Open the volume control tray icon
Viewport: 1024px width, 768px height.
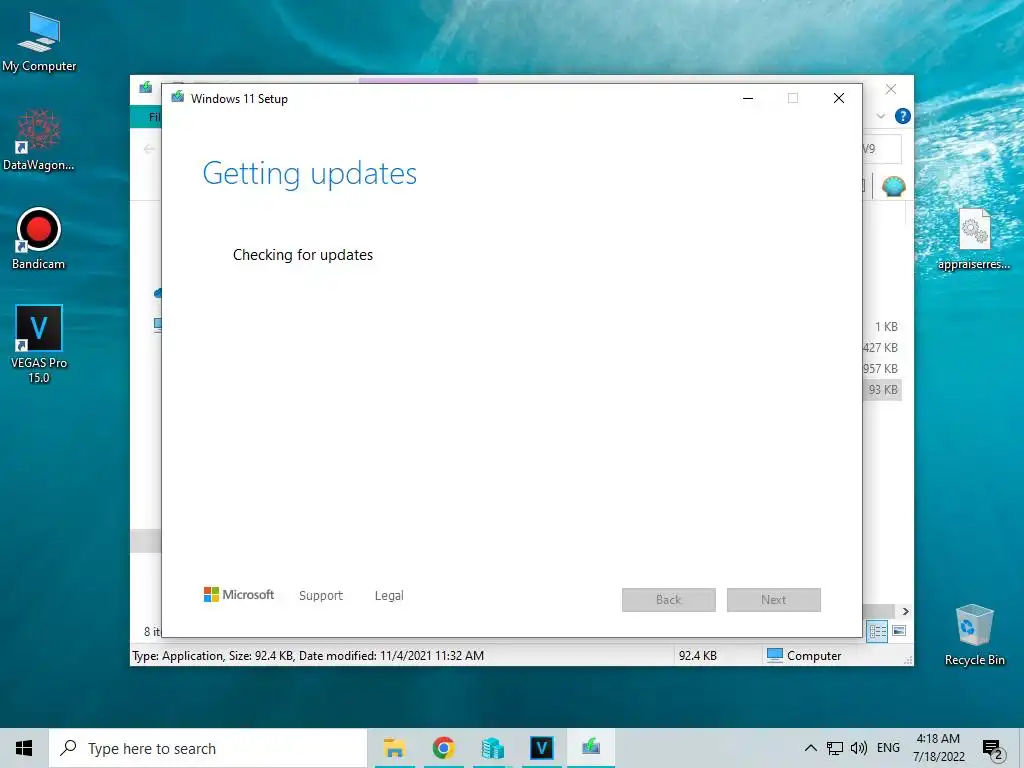click(x=859, y=748)
